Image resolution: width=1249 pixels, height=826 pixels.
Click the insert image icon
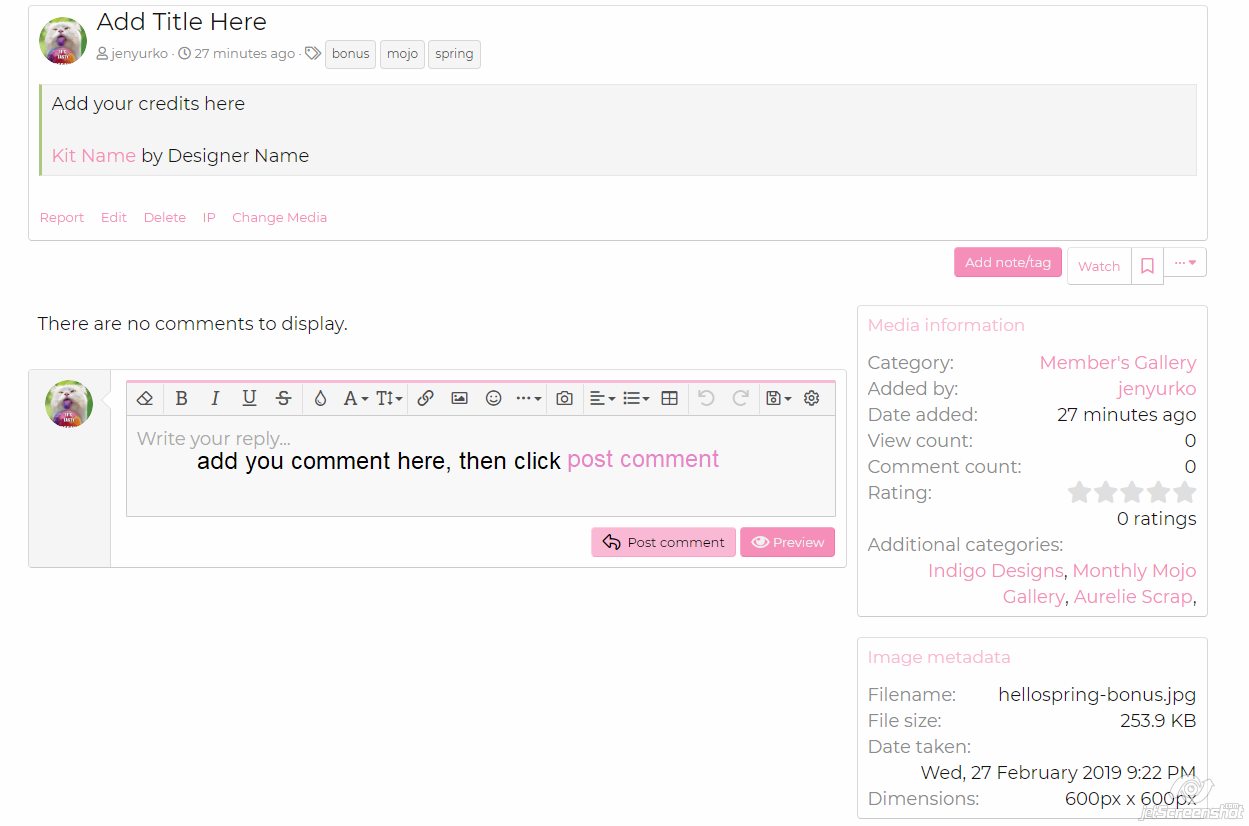459,398
